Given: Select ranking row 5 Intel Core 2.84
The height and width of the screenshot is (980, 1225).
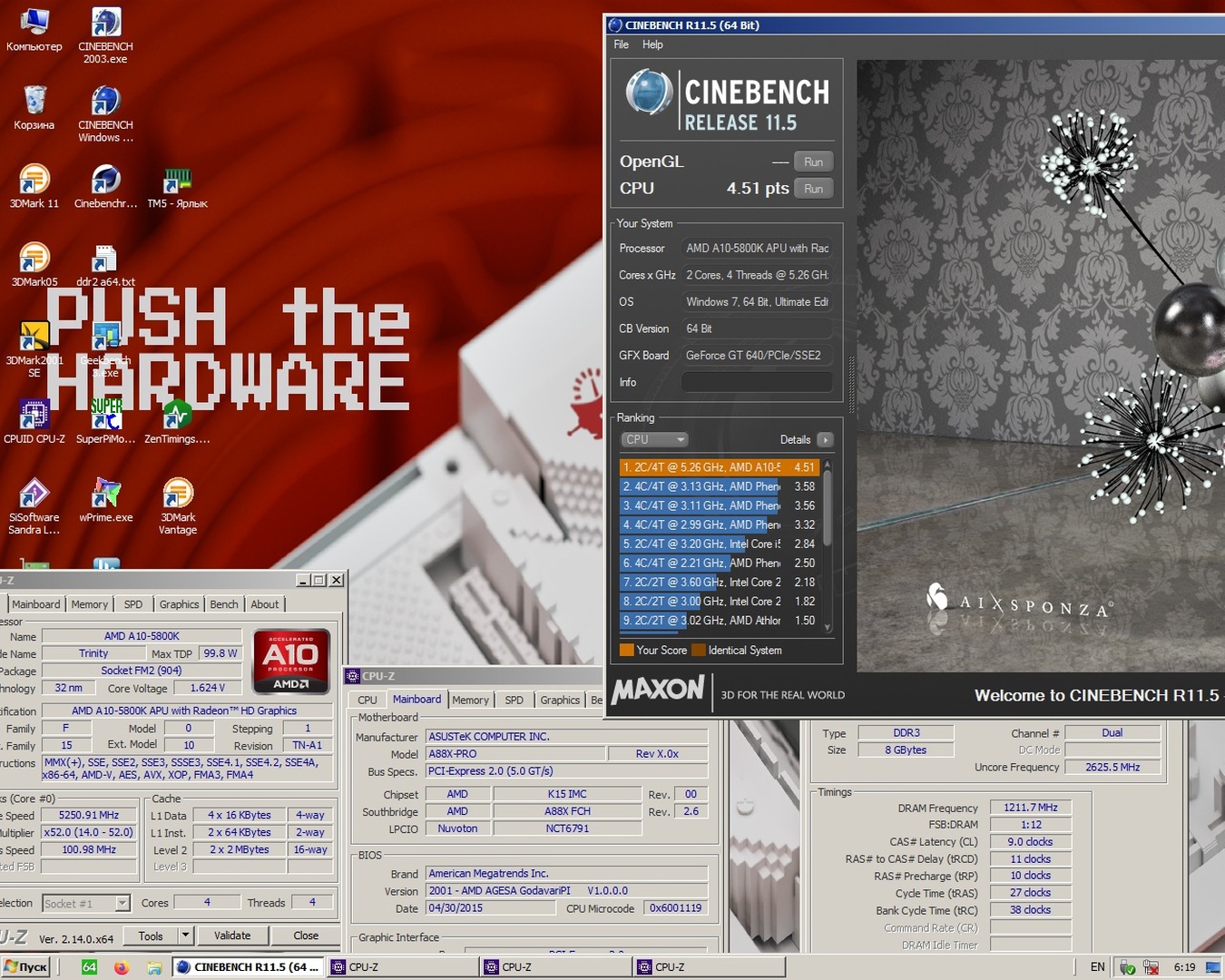Looking at the screenshot, I should (720, 544).
